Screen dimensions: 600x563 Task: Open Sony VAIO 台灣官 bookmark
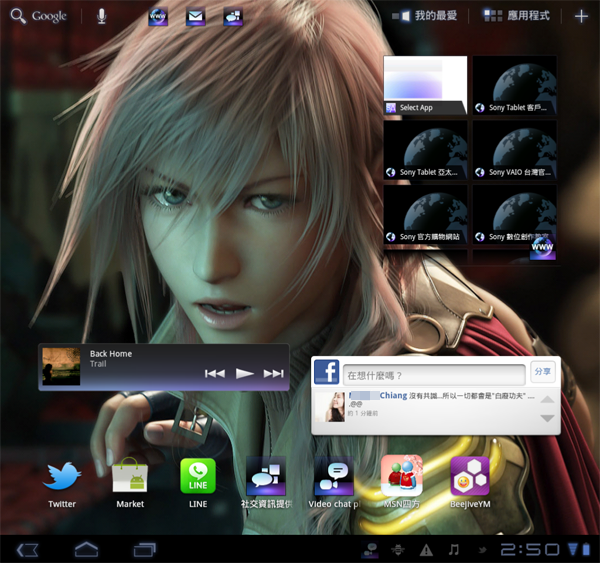click(x=515, y=150)
